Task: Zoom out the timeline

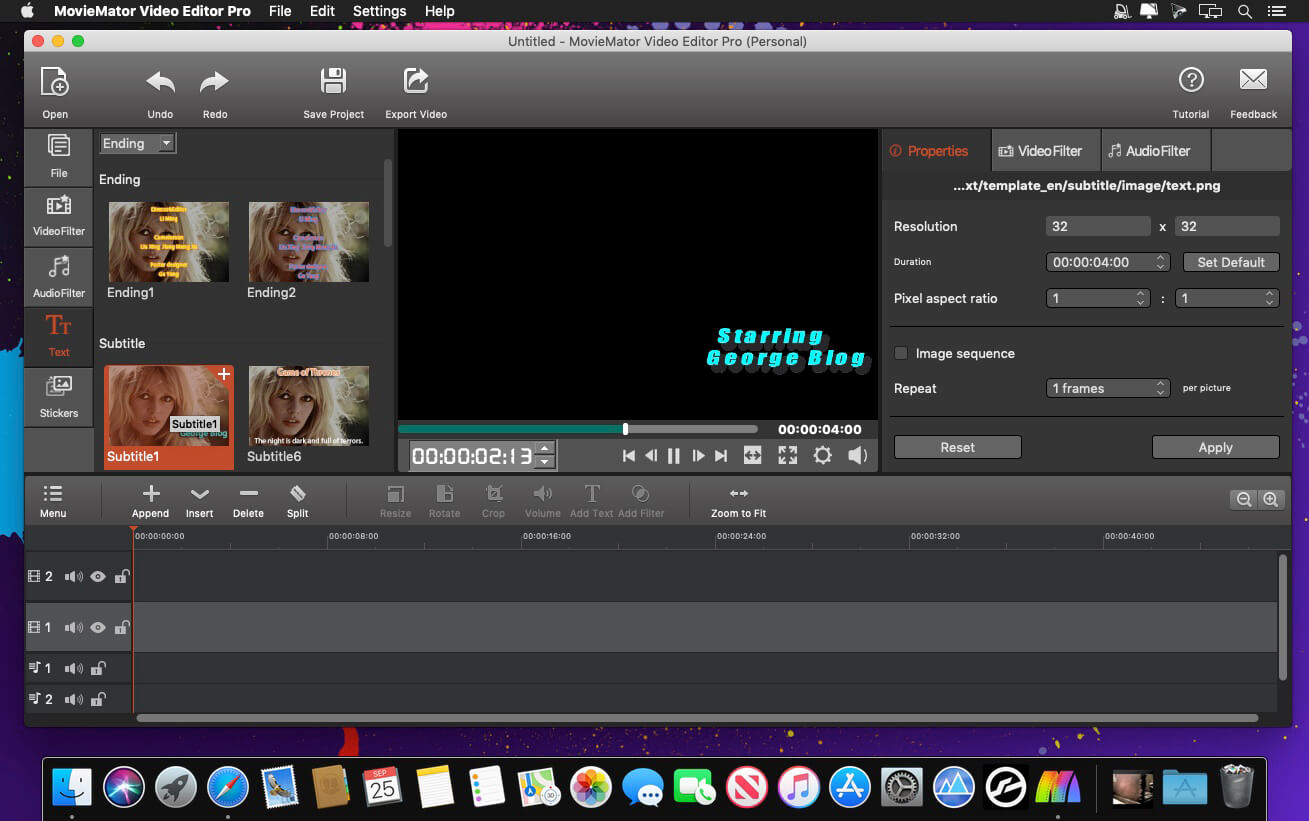Action: [1244, 499]
